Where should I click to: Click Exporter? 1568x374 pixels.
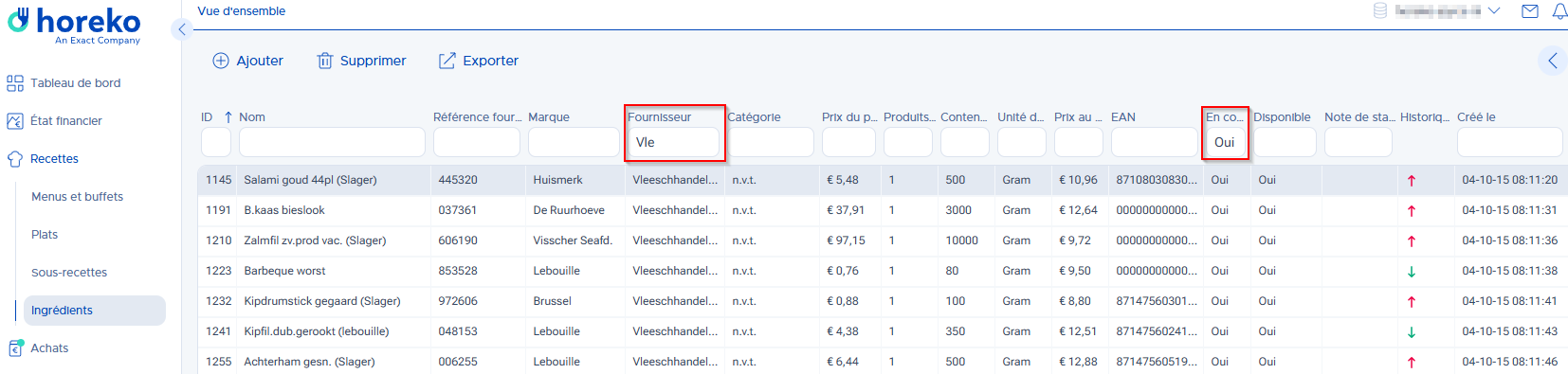(x=479, y=61)
